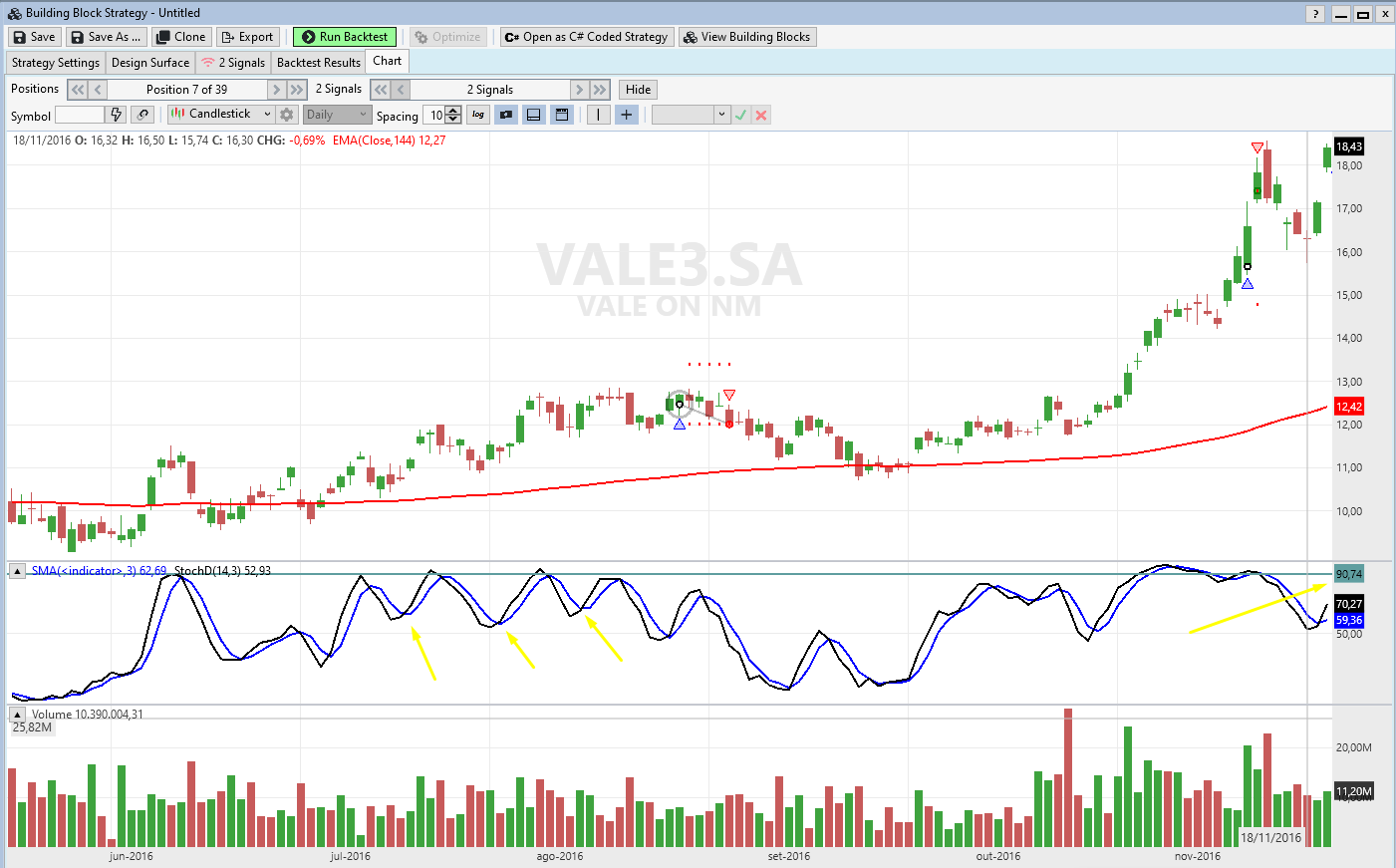Image resolution: width=1396 pixels, height=868 pixels.
Task: Toggle the bottom pane layout button
Action: [534, 115]
